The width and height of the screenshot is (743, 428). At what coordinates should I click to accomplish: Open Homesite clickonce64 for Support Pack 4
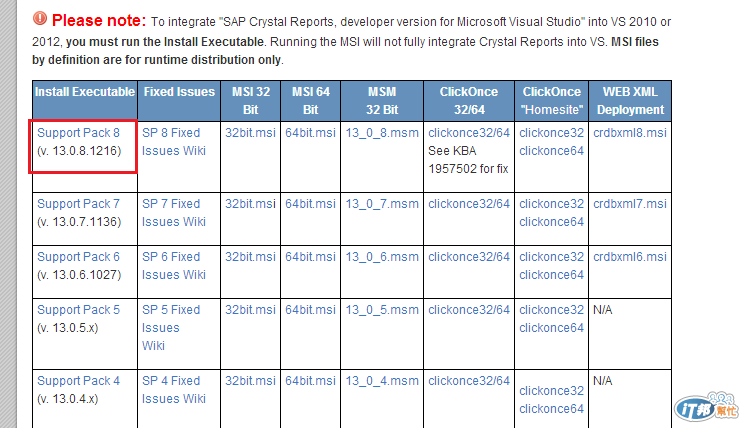(x=552, y=409)
